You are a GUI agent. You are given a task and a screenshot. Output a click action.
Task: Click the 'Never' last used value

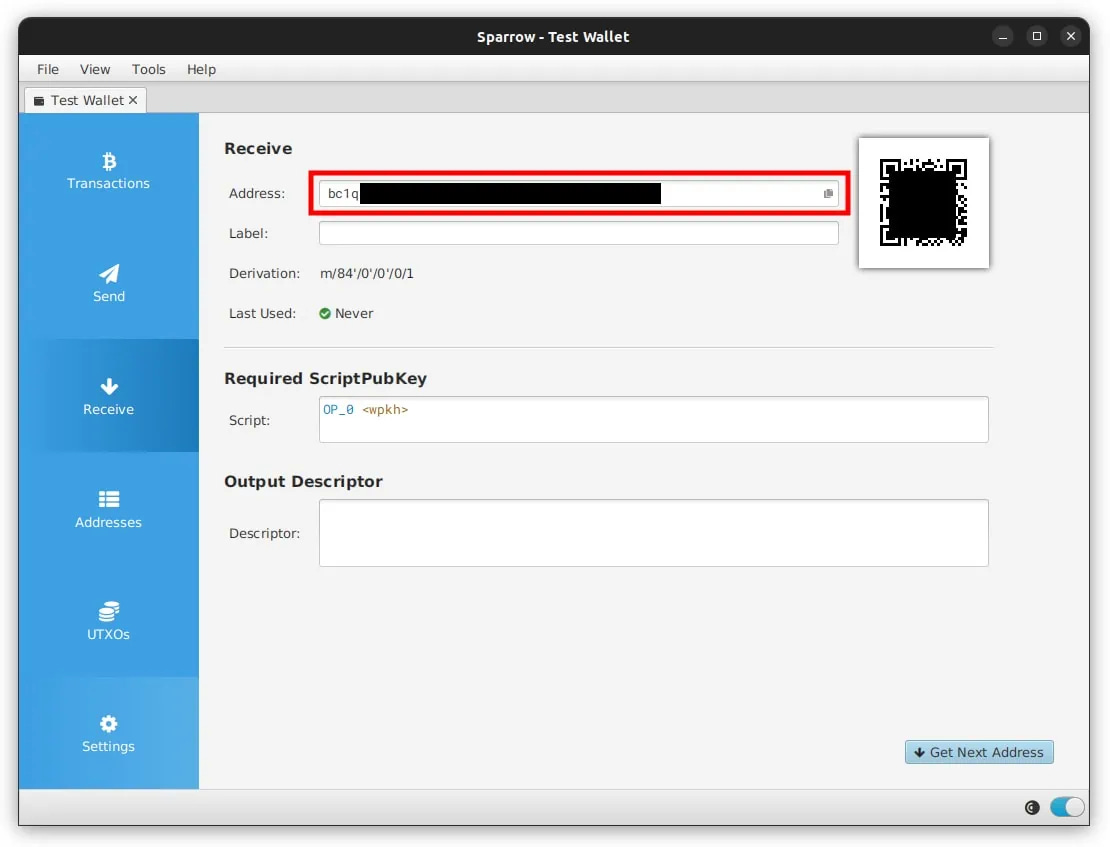pos(354,314)
